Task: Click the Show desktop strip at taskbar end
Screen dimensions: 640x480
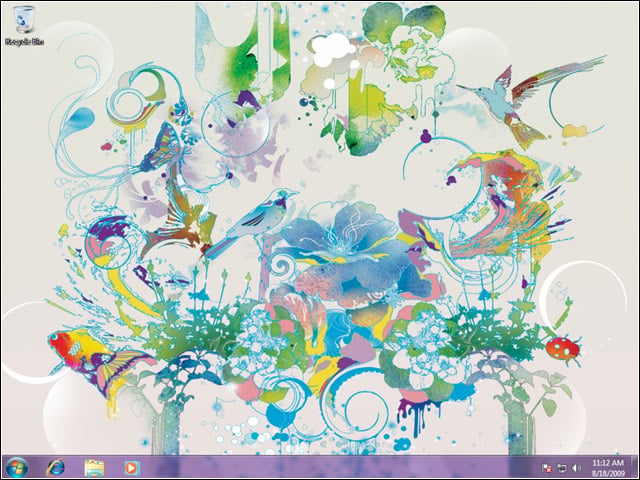Action: coord(634,467)
